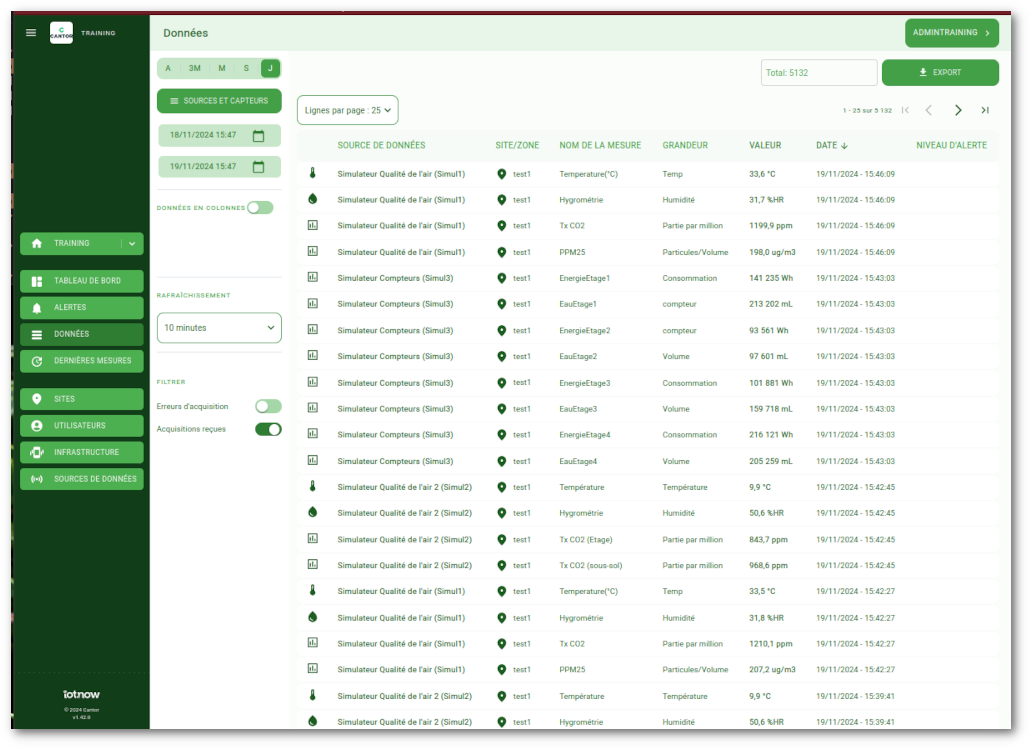Click the hamburger menu icon
Viewport: 1030px width, 748px height.
[x=31, y=33]
